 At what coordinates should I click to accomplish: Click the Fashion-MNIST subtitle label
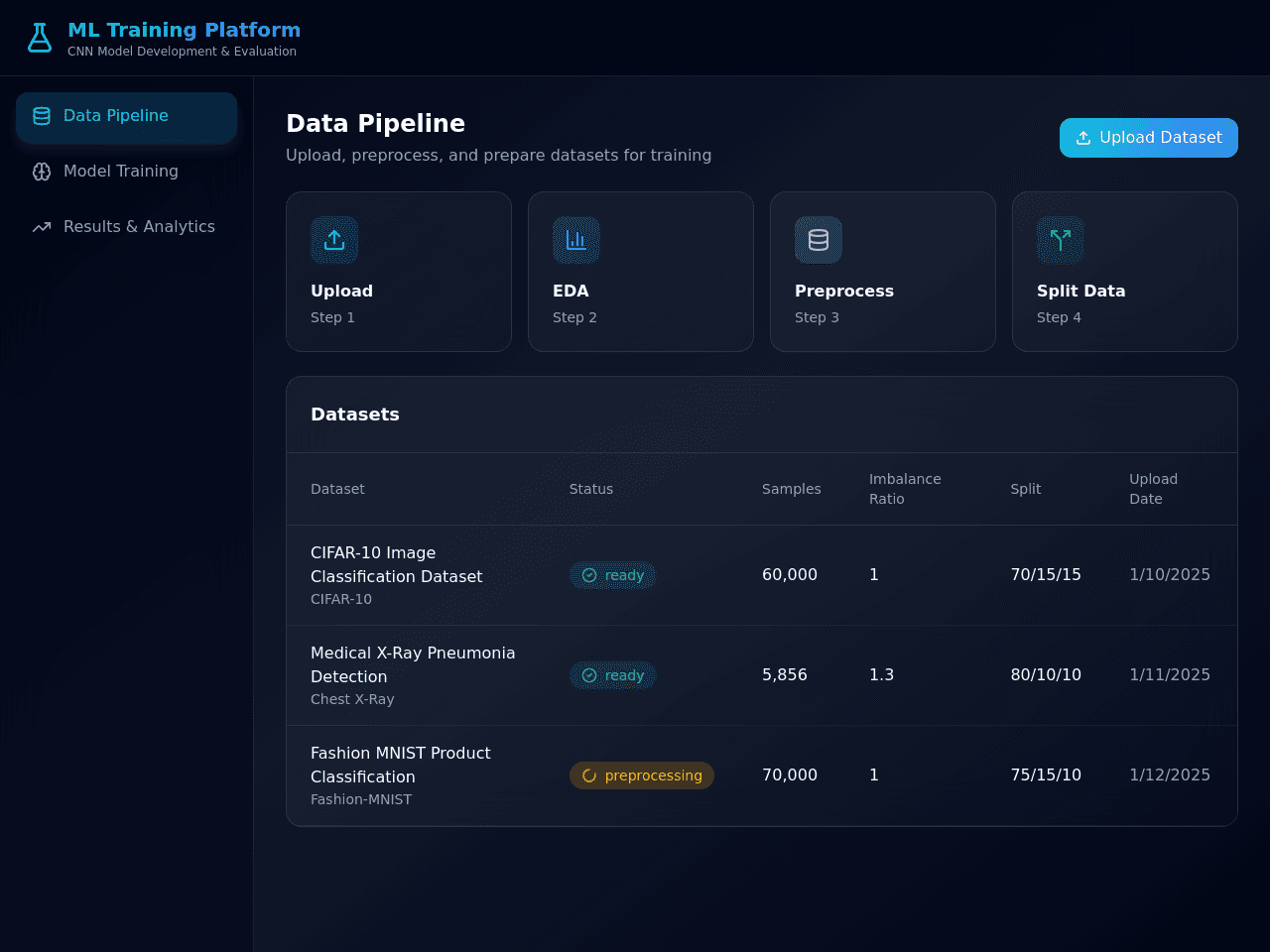(x=361, y=800)
